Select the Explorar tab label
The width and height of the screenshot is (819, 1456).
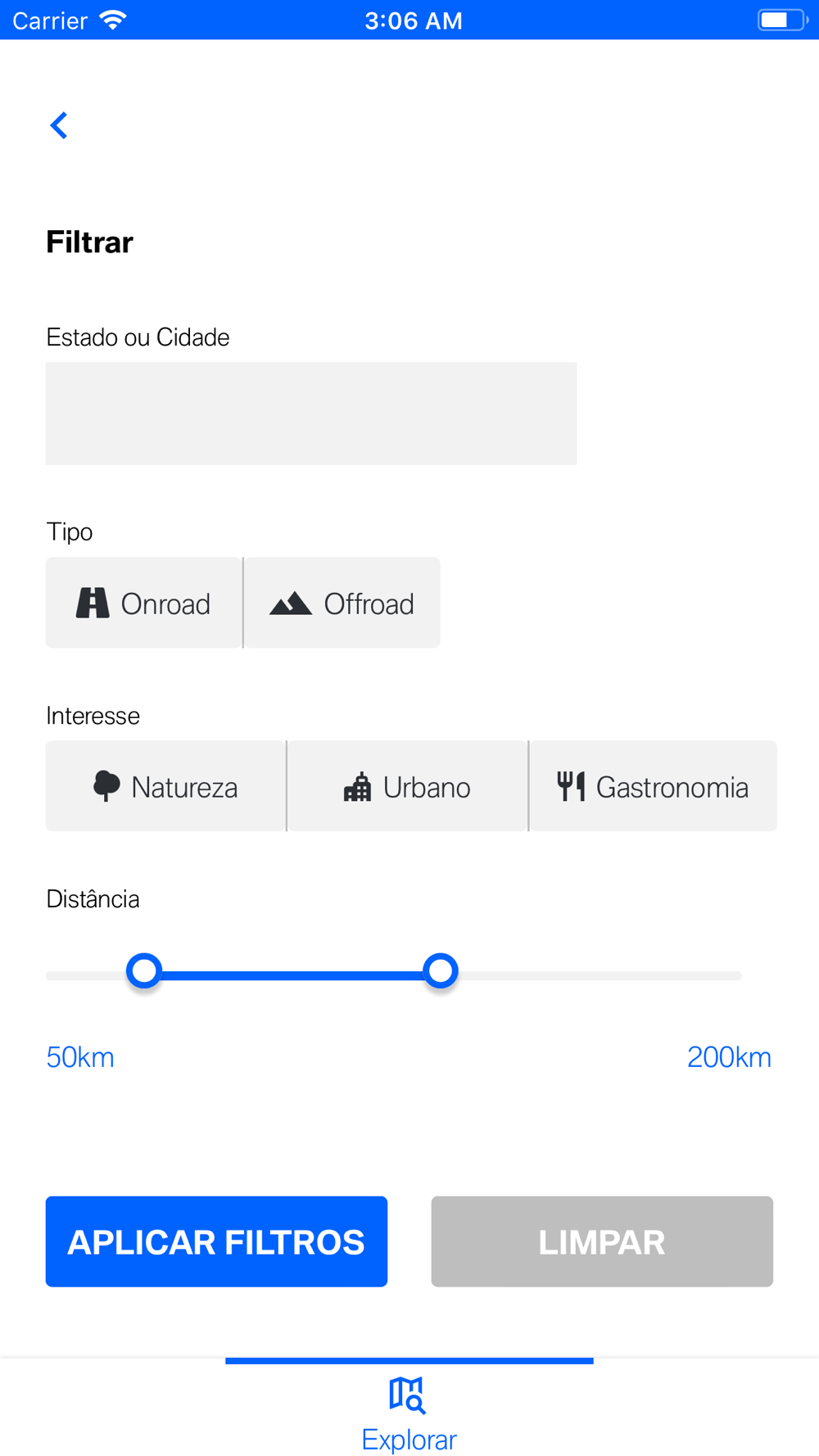[x=409, y=1440]
